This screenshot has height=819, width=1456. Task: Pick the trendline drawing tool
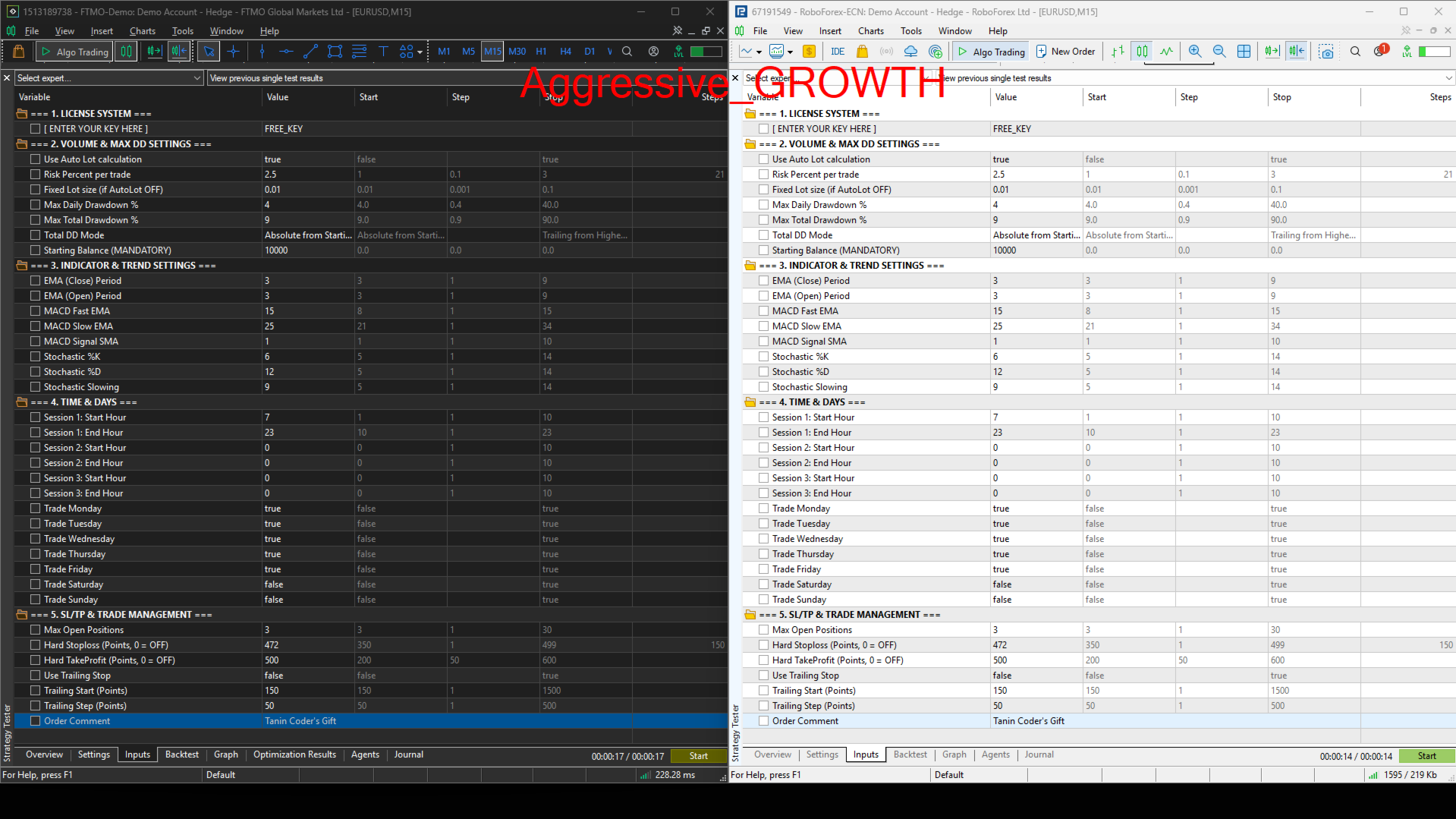[310, 52]
